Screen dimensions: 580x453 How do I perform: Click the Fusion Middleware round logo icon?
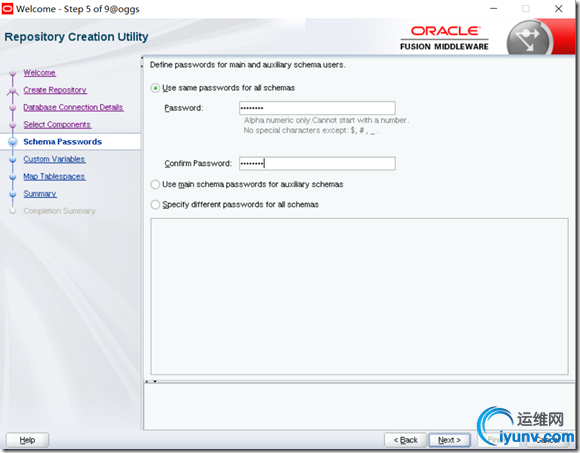(x=529, y=39)
